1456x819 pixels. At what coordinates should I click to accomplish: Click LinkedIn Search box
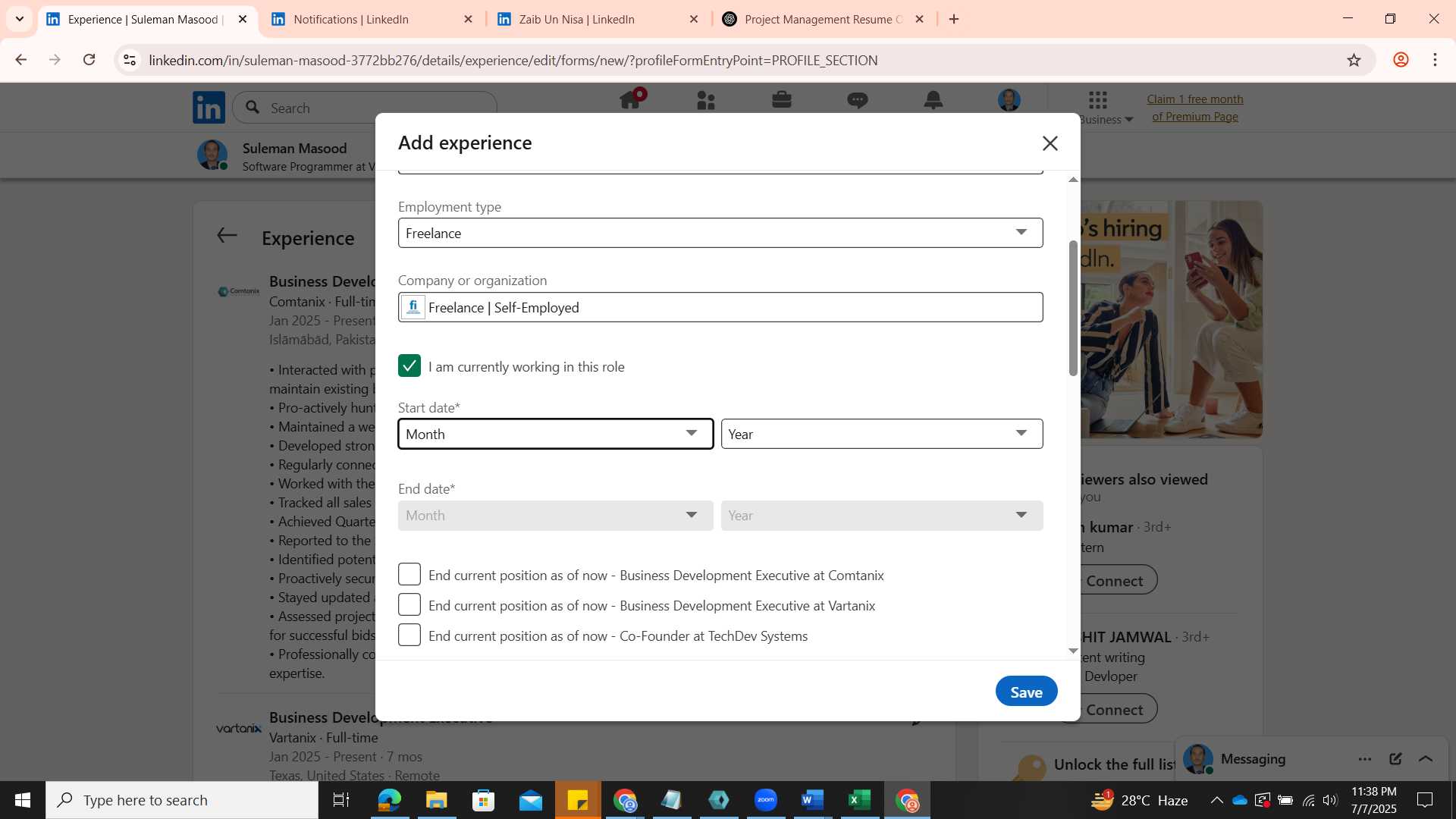[x=365, y=108]
